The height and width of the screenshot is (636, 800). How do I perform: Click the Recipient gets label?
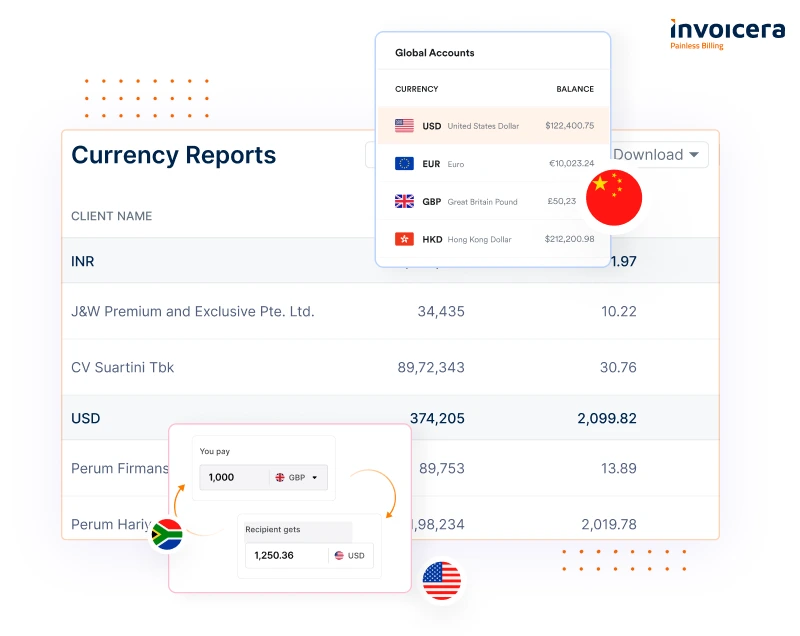[x=272, y=529]
